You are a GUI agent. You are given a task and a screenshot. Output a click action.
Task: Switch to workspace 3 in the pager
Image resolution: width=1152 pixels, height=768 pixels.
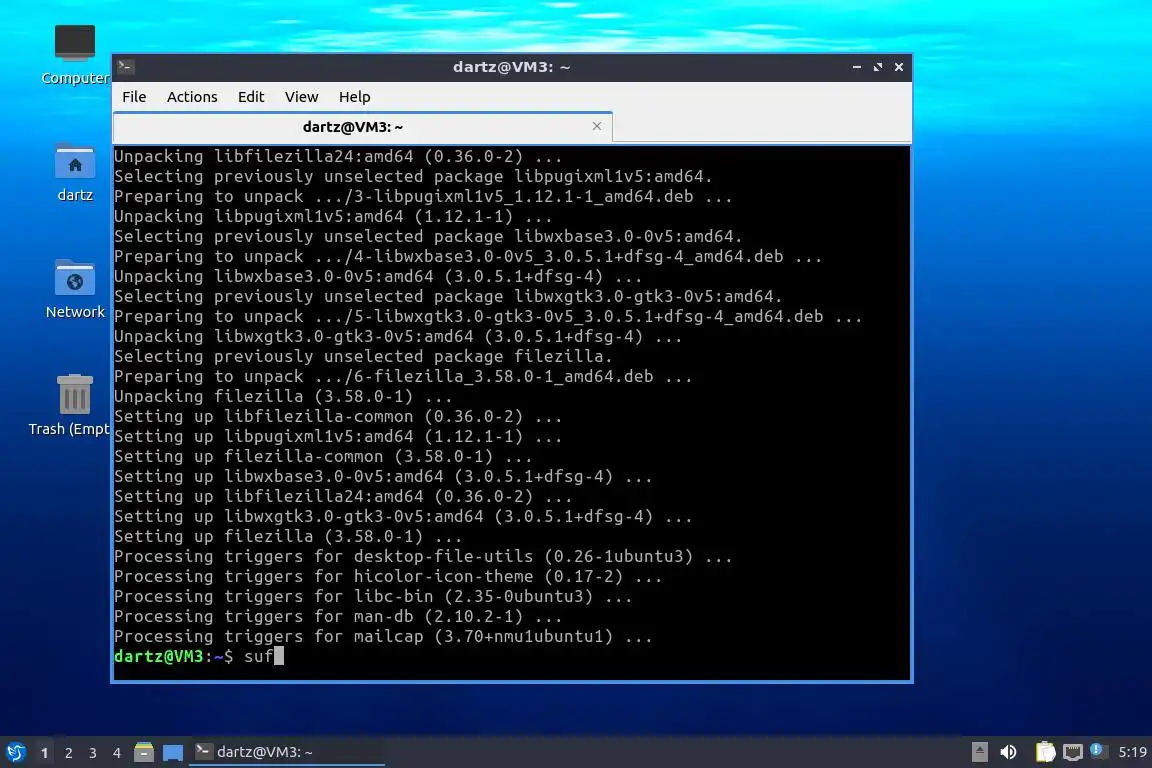pyautogui.click(x=93, y=753)
